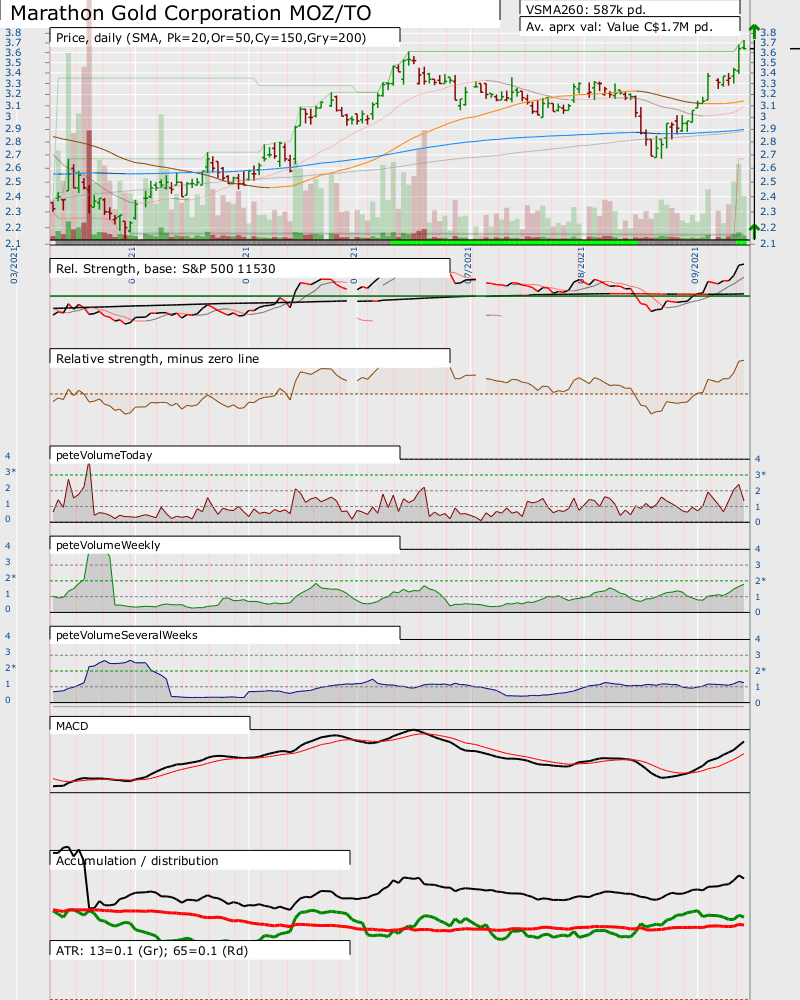Click the Accumulation / distribution label
Screen dimensions: 800x1000
coord(137,860)
